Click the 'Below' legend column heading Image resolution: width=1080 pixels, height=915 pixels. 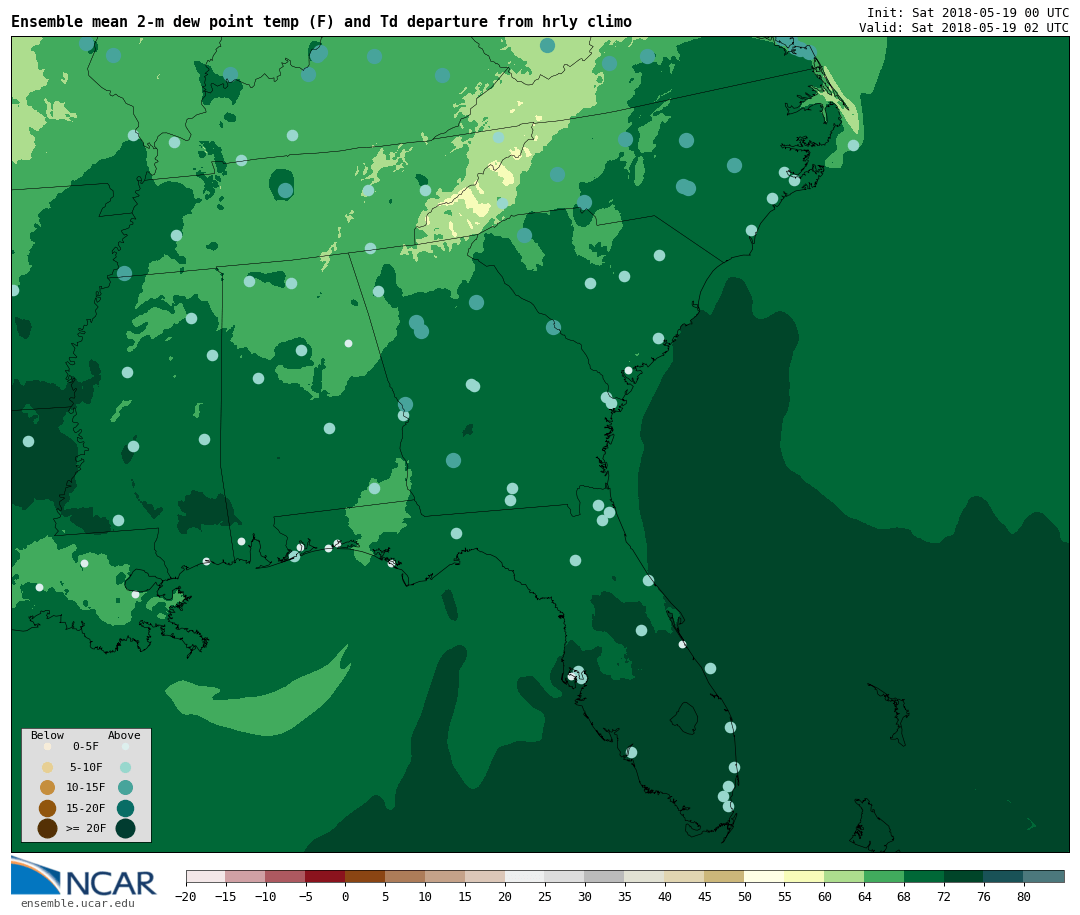click(48, 735)
